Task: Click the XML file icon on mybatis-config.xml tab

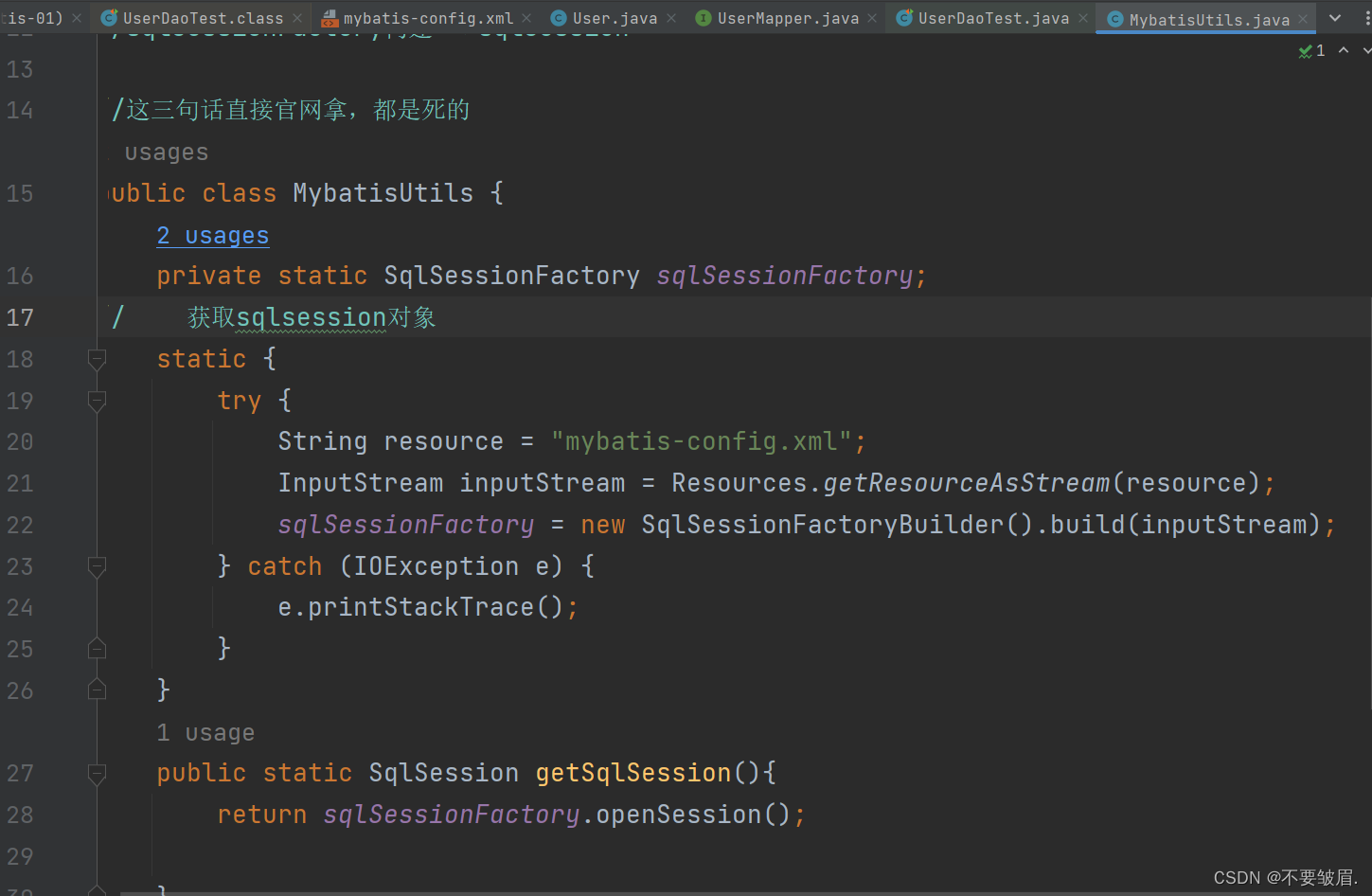Action: 330,18
